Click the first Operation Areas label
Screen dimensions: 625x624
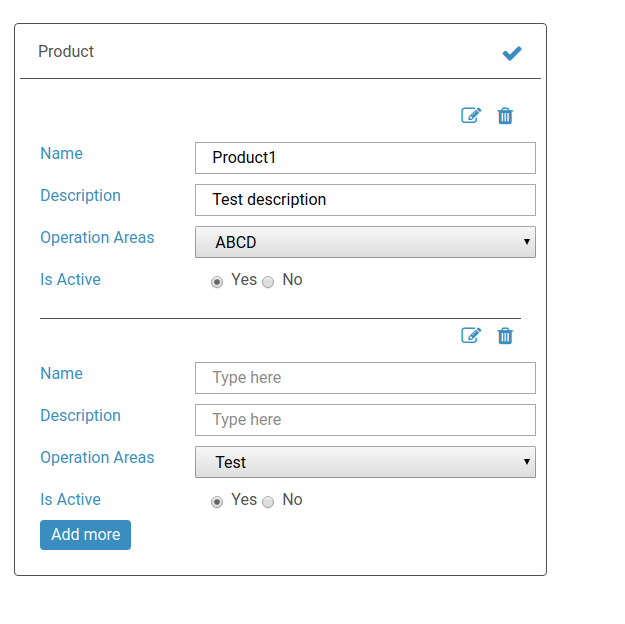point(97,238)
